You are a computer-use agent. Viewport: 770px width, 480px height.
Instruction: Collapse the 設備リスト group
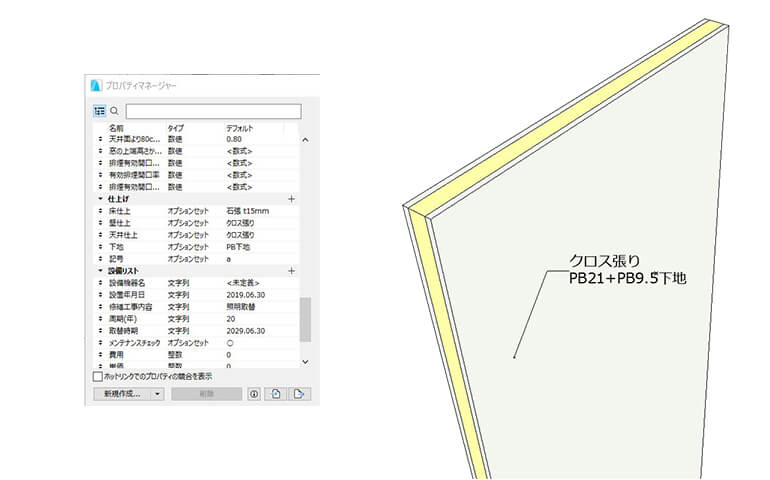[100, 271]
